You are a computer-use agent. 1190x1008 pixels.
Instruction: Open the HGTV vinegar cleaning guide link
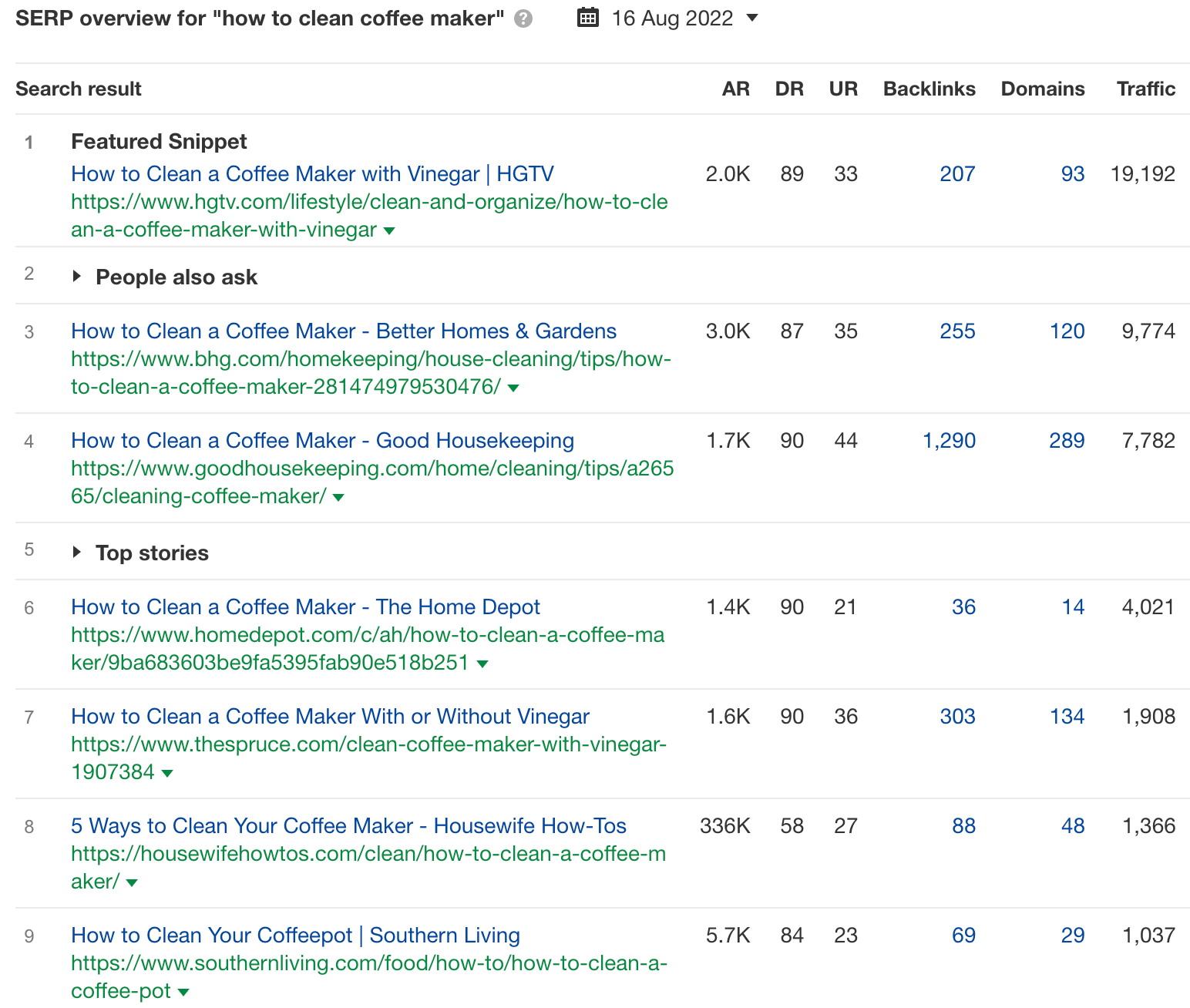click(311, 173)
